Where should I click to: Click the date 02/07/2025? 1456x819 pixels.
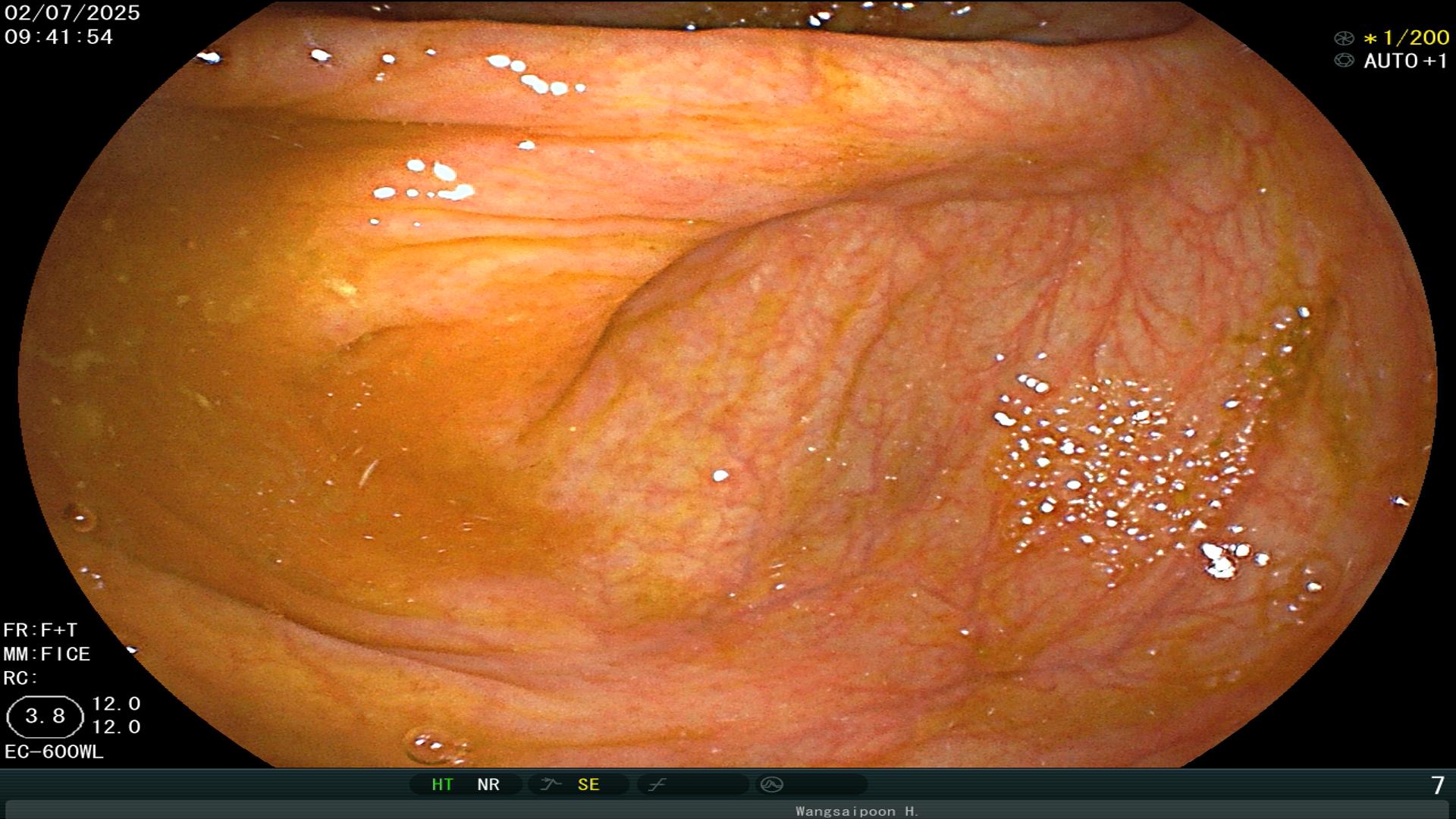(x=72, y=13)
